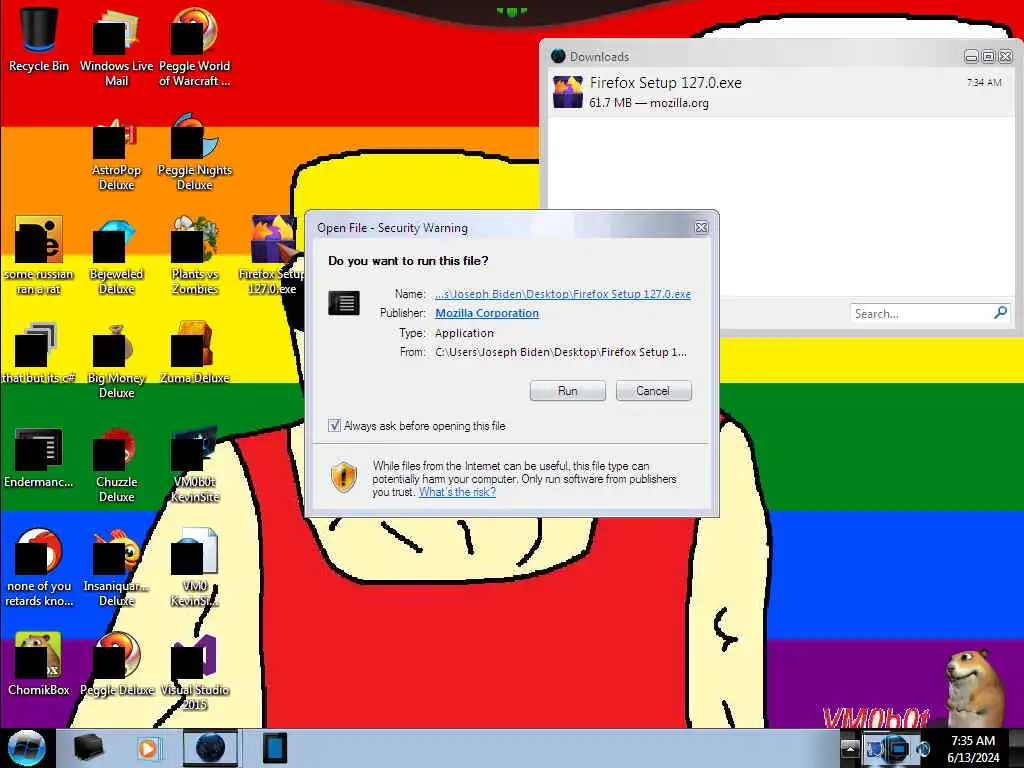Select the Insaniquarium Deluxe icon
Viewport: 1024px width, 768px height.
click(116, 568)
